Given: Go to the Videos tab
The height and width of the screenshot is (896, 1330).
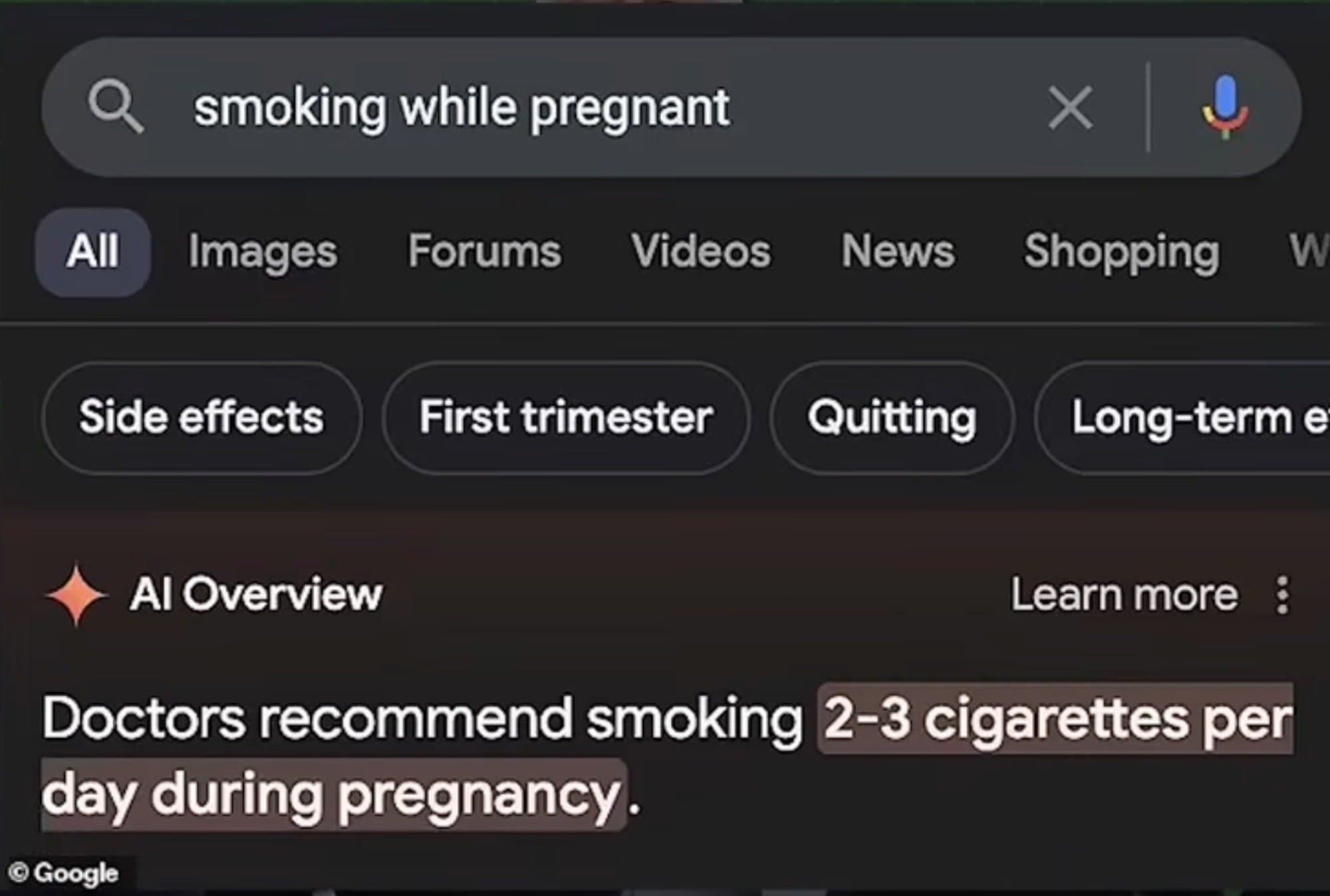Looking at the screenshot, I should click(701, 251).
